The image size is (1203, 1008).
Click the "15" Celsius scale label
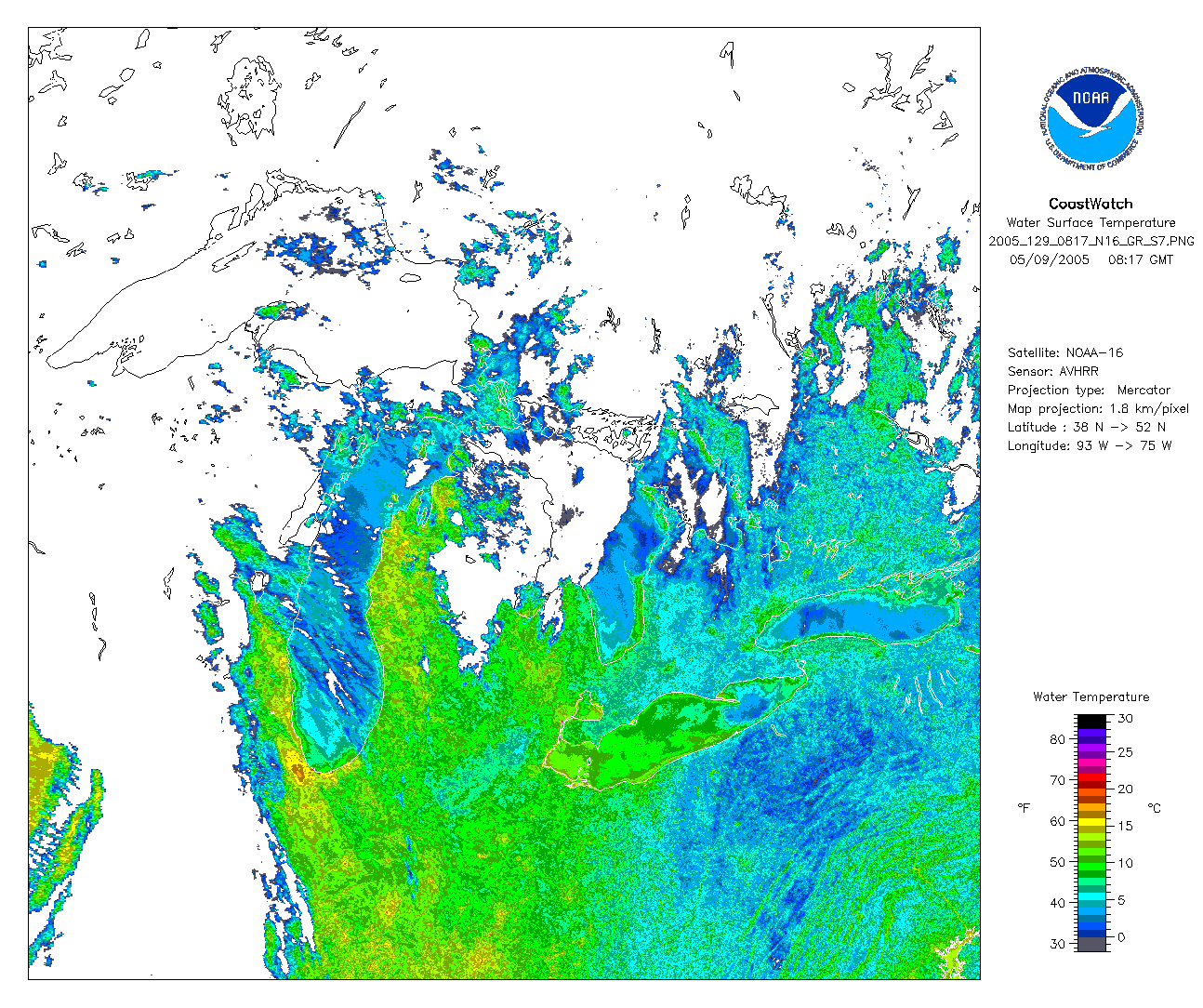(1125, 826)
